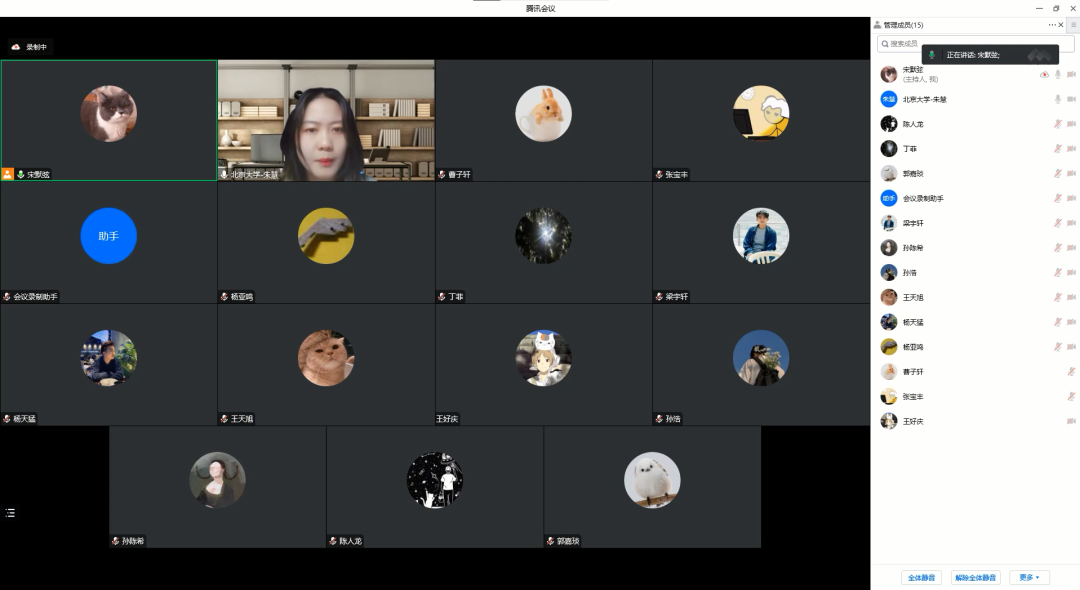Viewport: 1080px width, 590px height.
Task: Expand the 更多 dropdown button
Action: tap(1029, 577)
